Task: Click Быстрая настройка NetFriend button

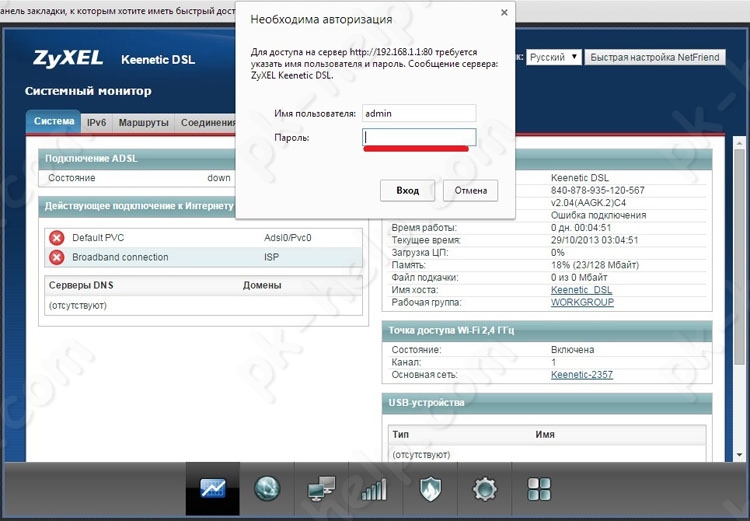Action: 655,57
